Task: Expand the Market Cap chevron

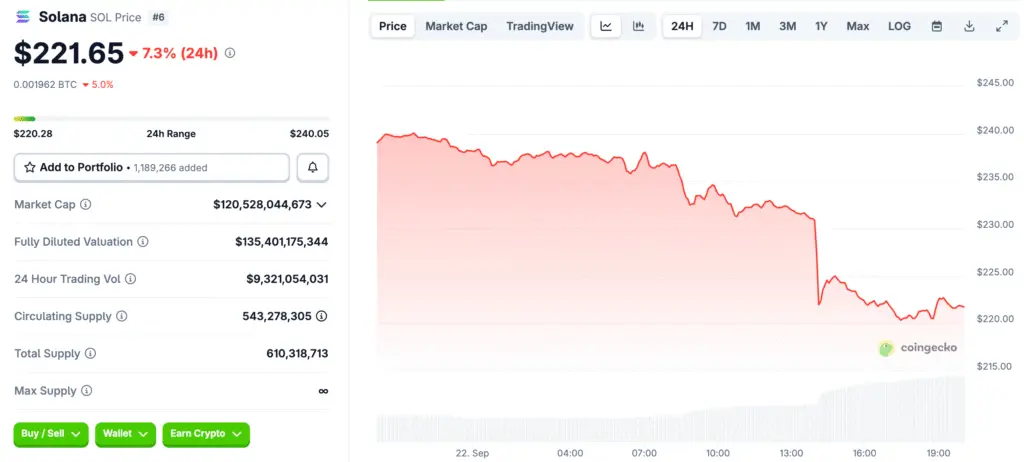Action: 322,204
